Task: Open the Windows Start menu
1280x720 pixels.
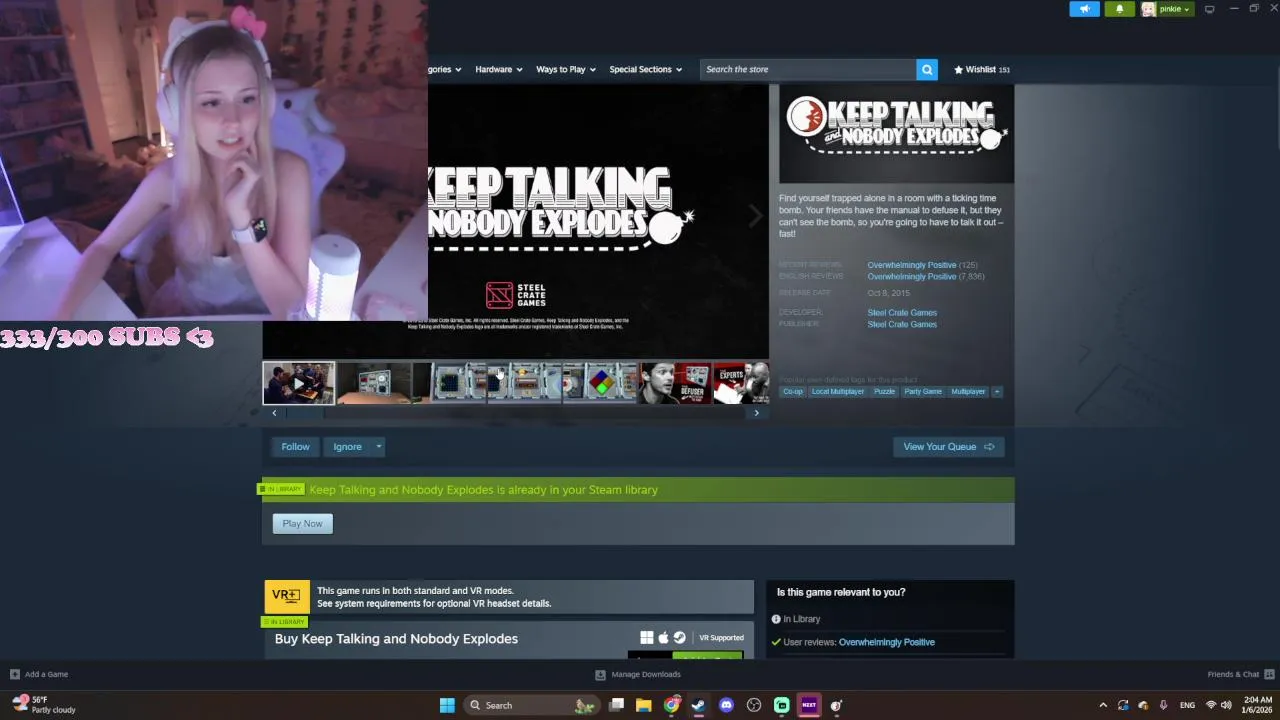Action: pos(447,705)
